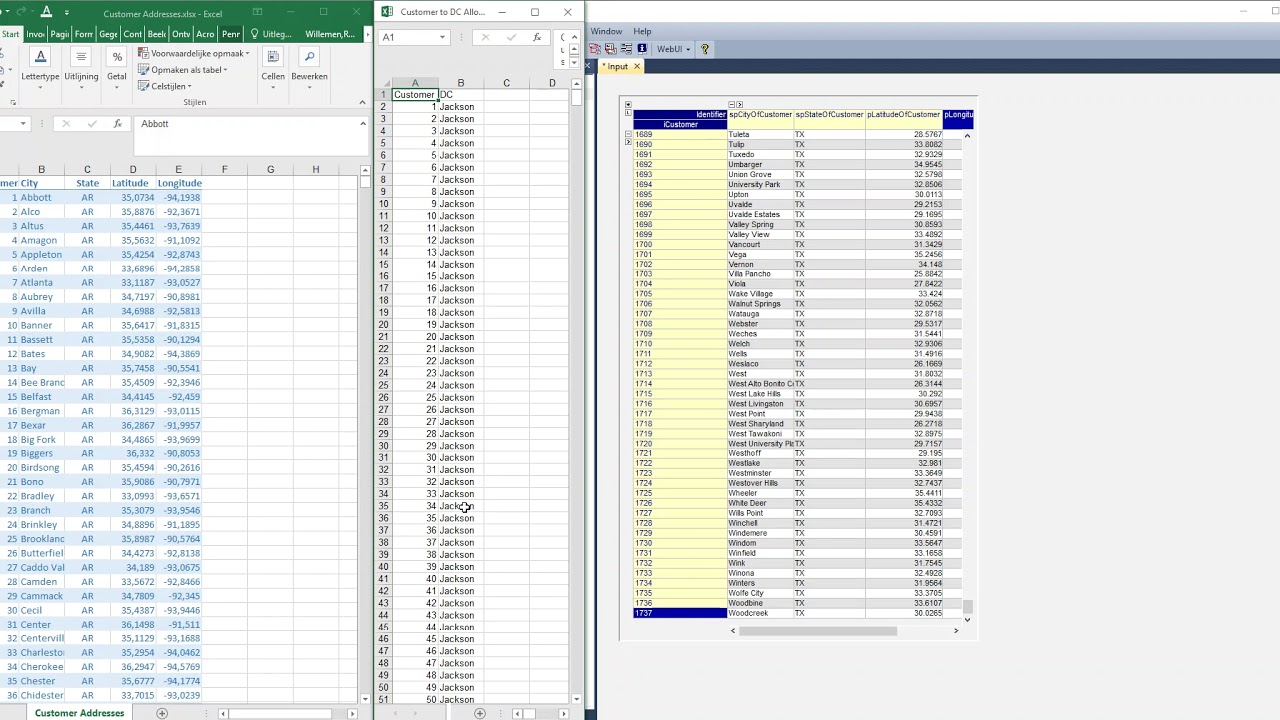Click AIMMS table horizontal scrollbar thumb
The width and height of the screenshot is (1280, 720).
click(817, 630)
